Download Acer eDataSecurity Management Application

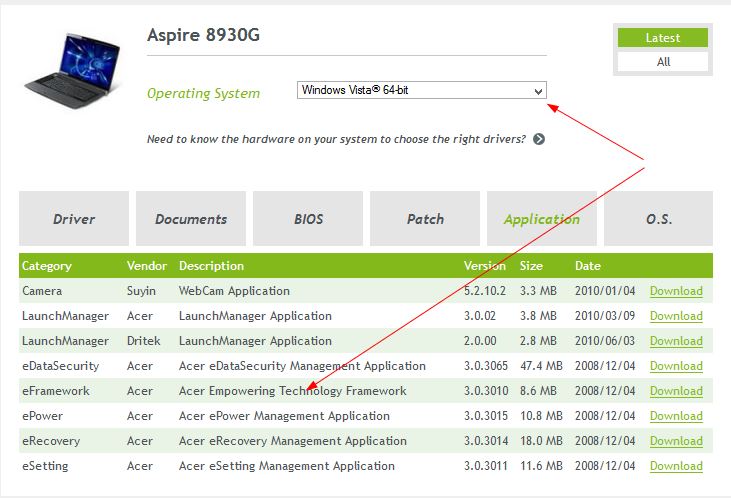tap(676, 366)
